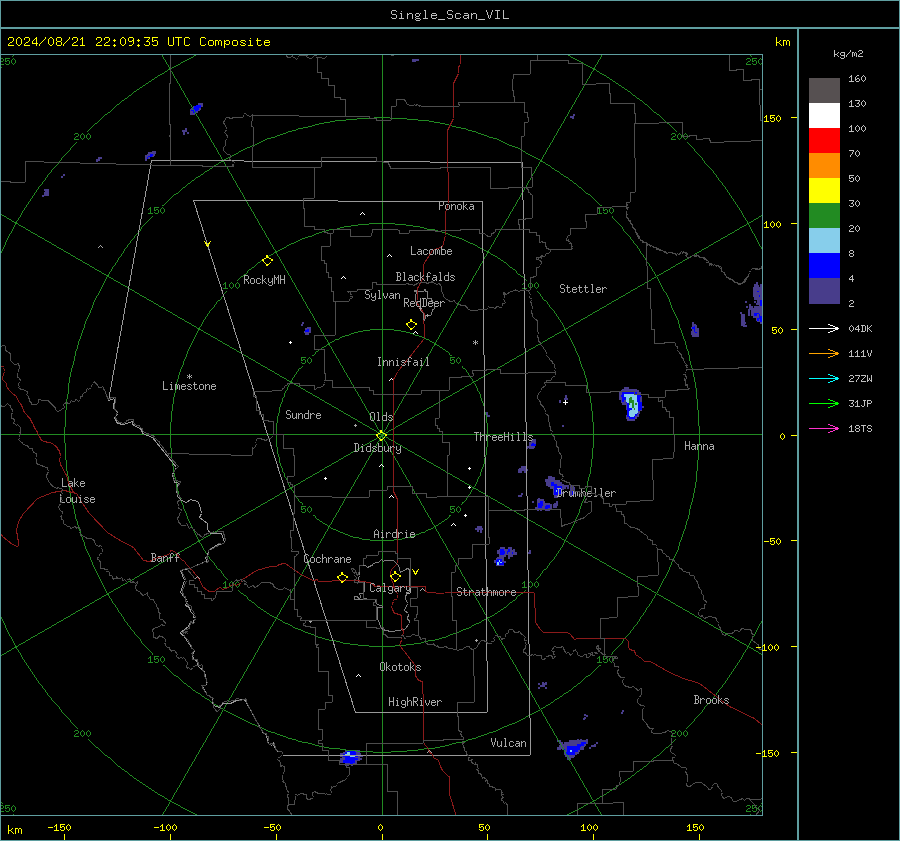The height and width of the screenshot is (841, 900).
Task: Click yellow diamond marker near Cochrane
Action: (343, 578)
